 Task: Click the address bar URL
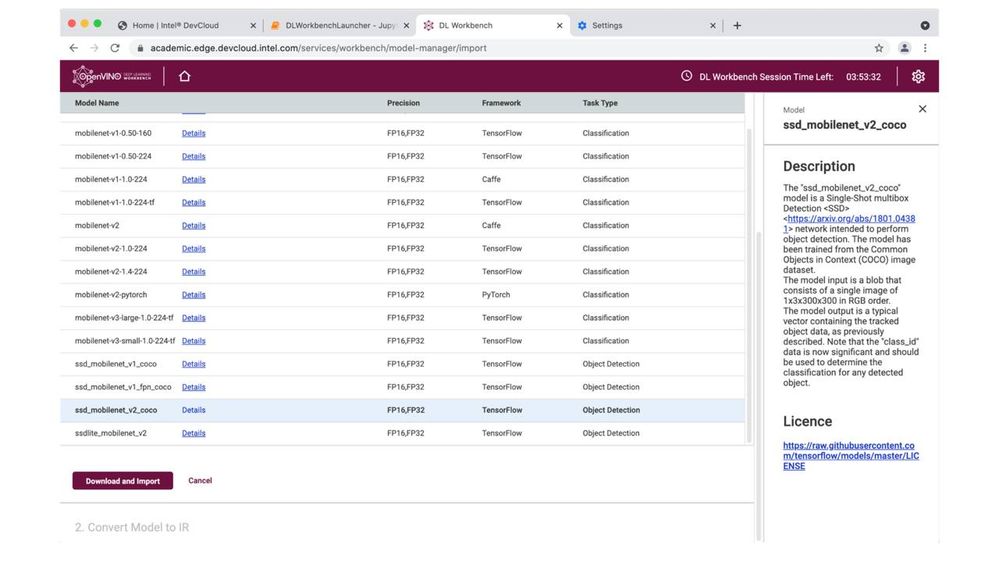[319, 48]
